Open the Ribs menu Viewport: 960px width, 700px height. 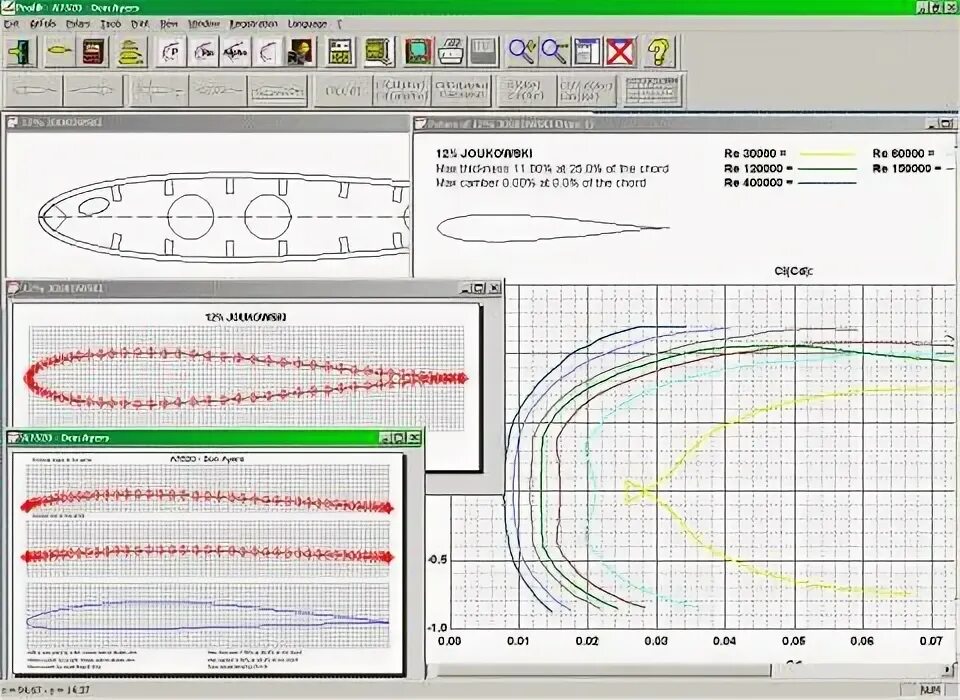pos(169,24)
